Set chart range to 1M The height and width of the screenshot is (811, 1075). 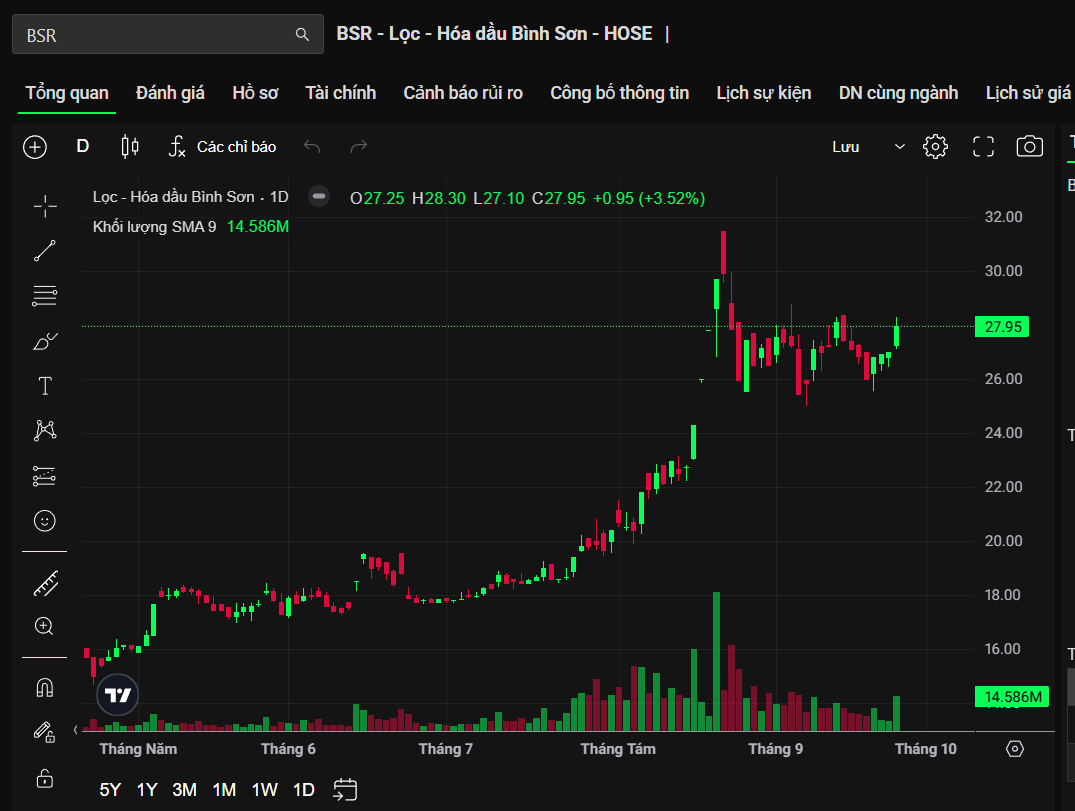(224, 790)
